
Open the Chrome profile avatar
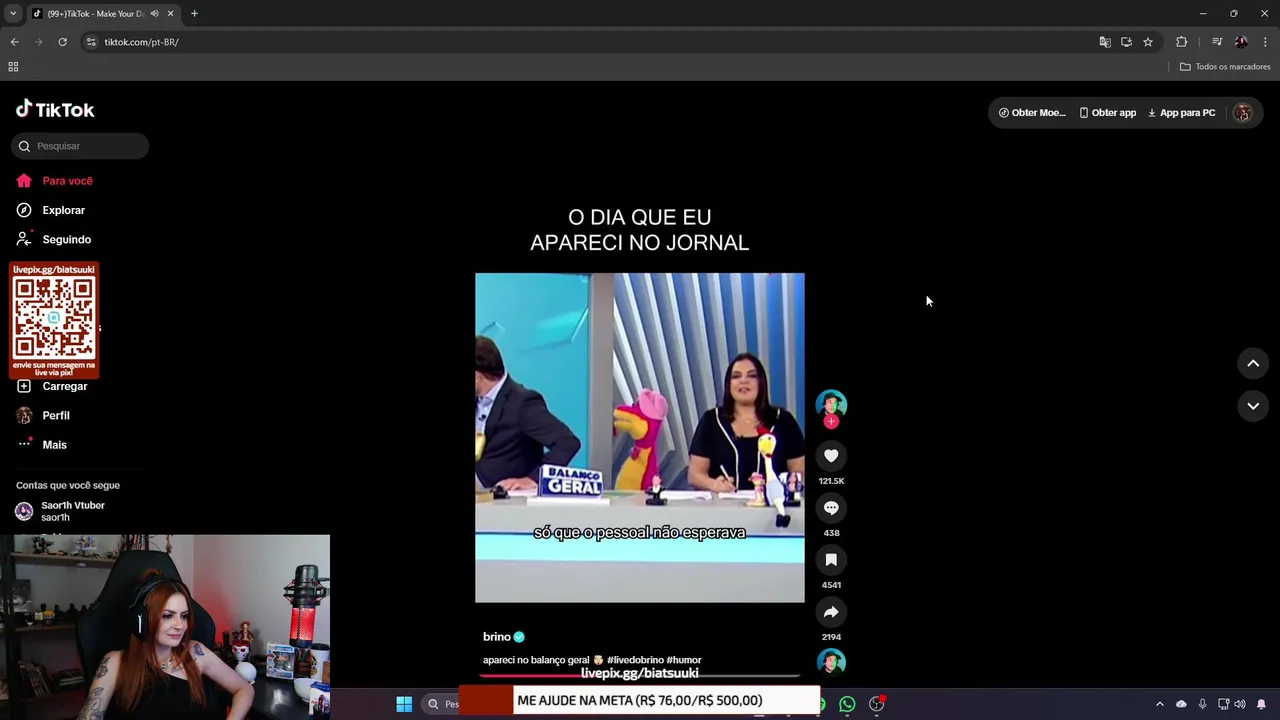point(1241,42)
